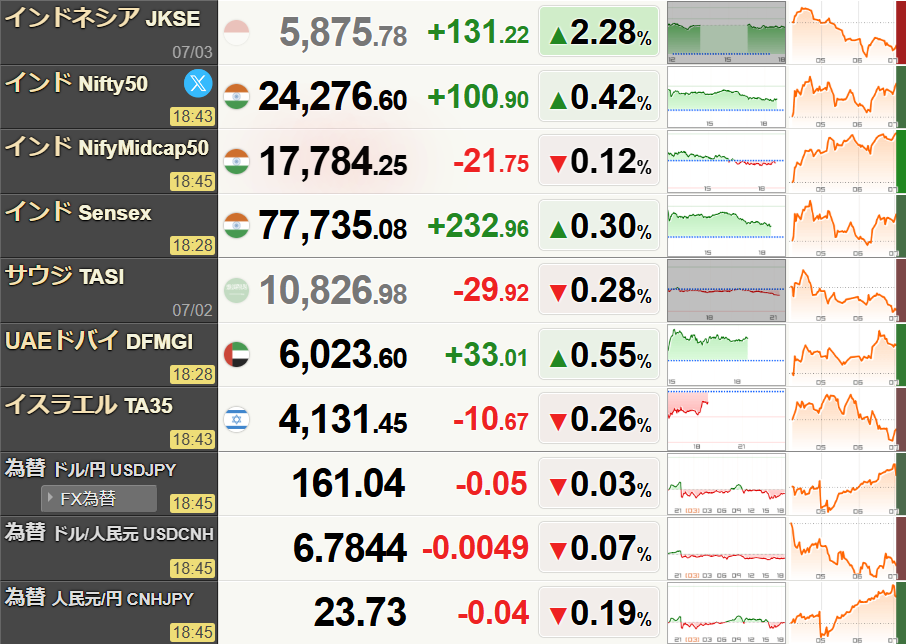Screen dimensions: 906x644
Task: Click the Sensex change value +232.96
Action: coord(478,226)
